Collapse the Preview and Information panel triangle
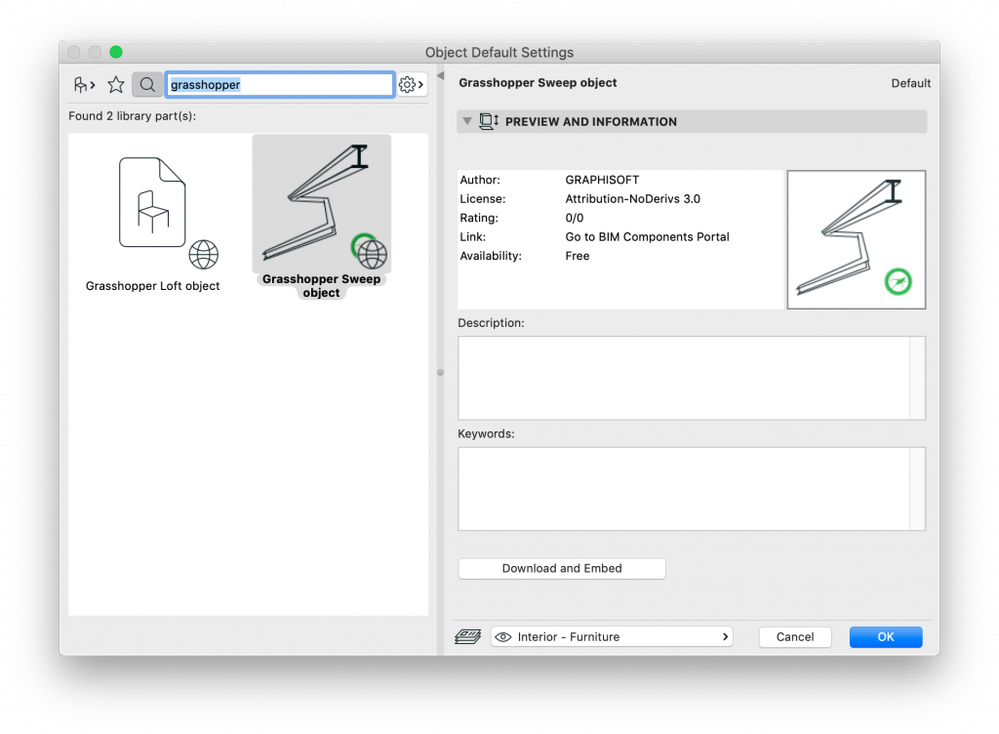999x734 pixels. click(467, 121)
